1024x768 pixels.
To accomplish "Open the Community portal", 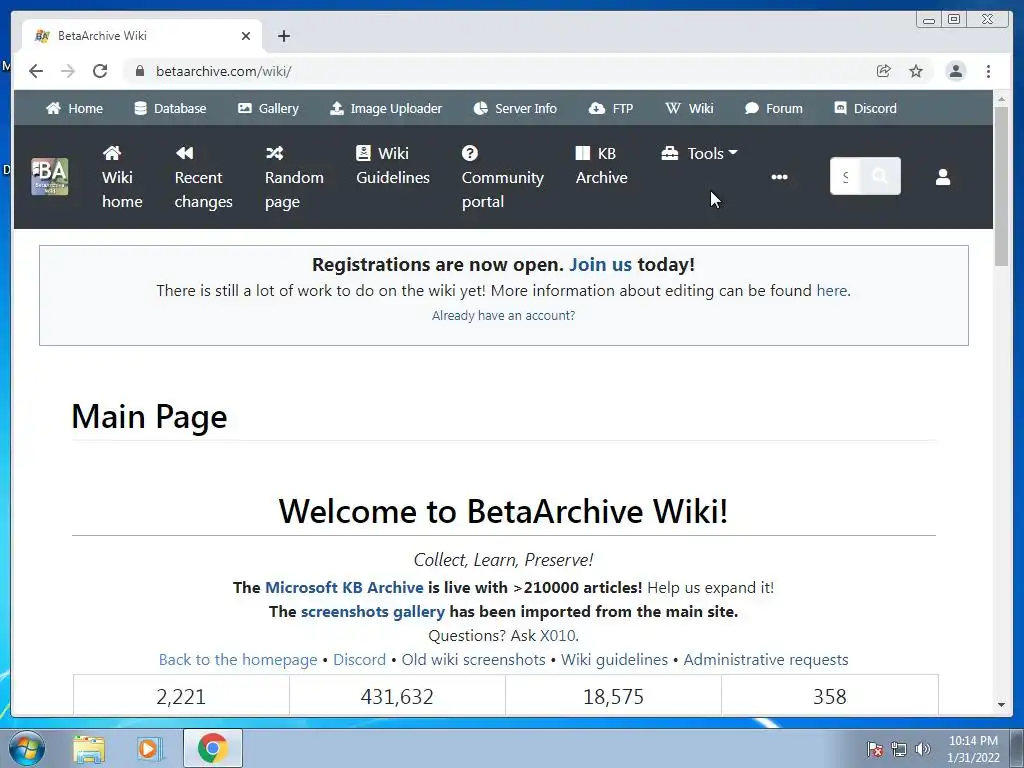I will 502,177.
